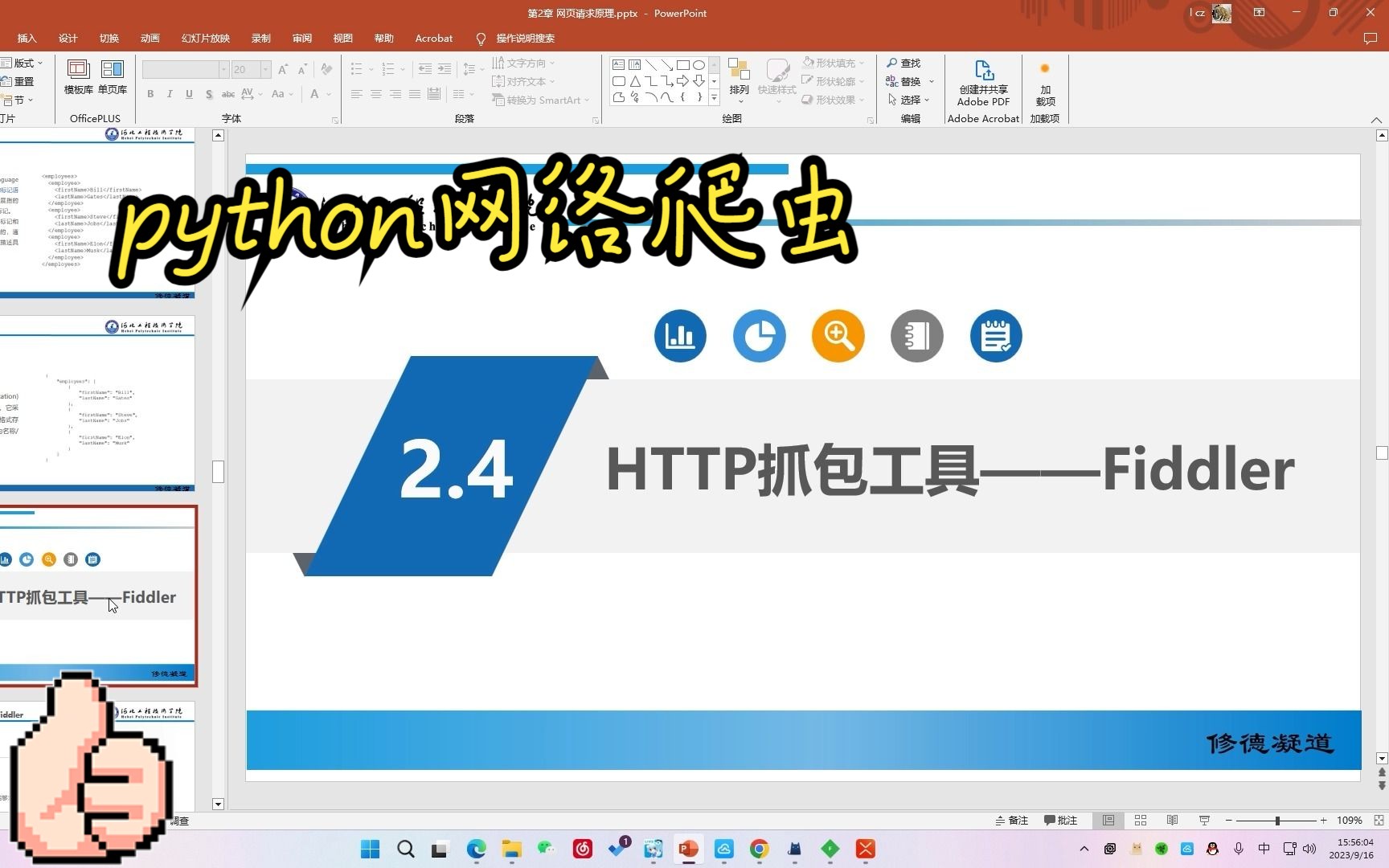The image size is (1389, 868).
Task: Open the 形状填充 shape fill dropdown
Action: tap(834, 63)
